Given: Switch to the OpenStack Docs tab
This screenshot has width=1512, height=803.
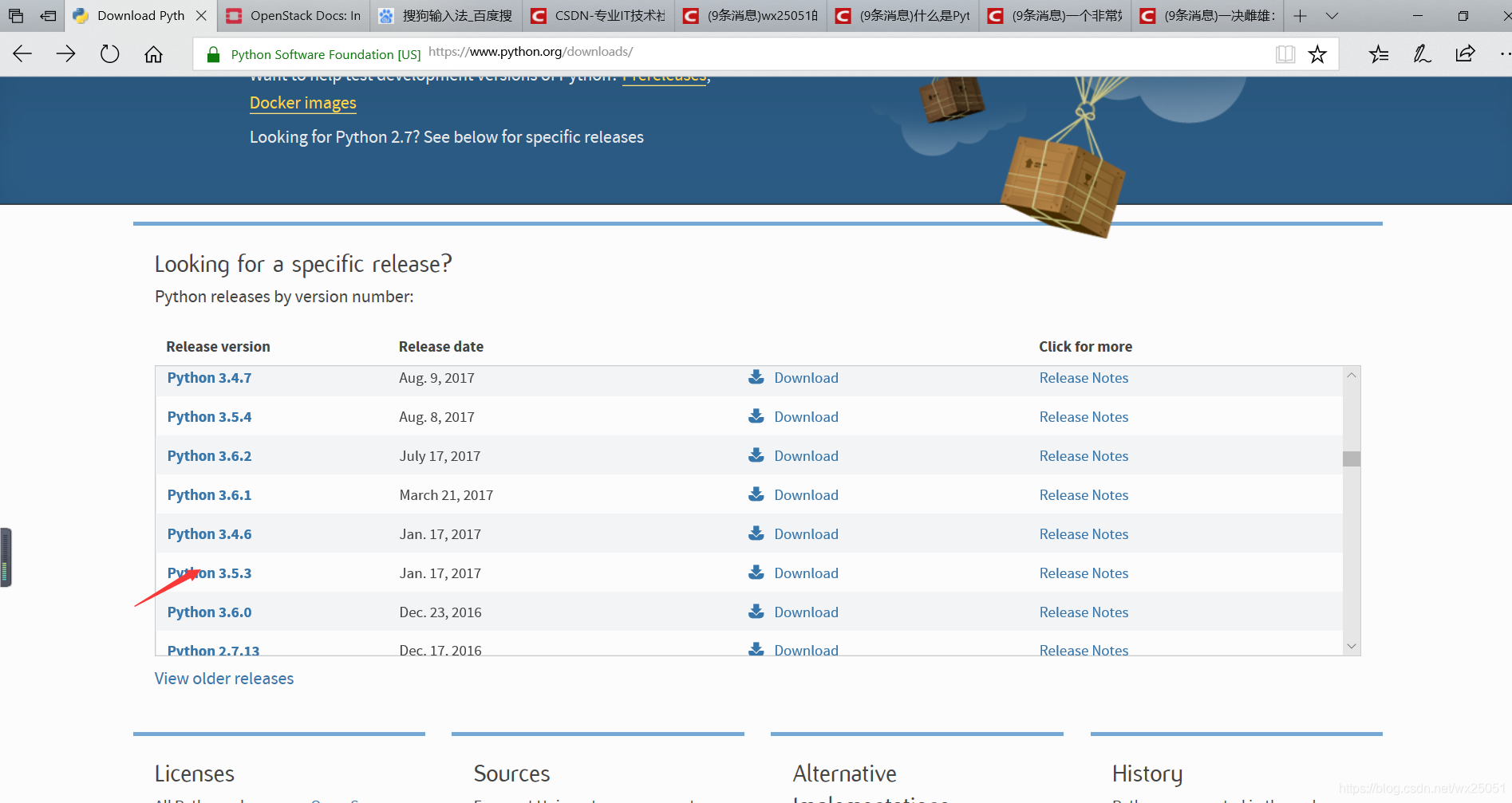Looking at the screenshot, I should pyautogui.click(x=294, y=15).
